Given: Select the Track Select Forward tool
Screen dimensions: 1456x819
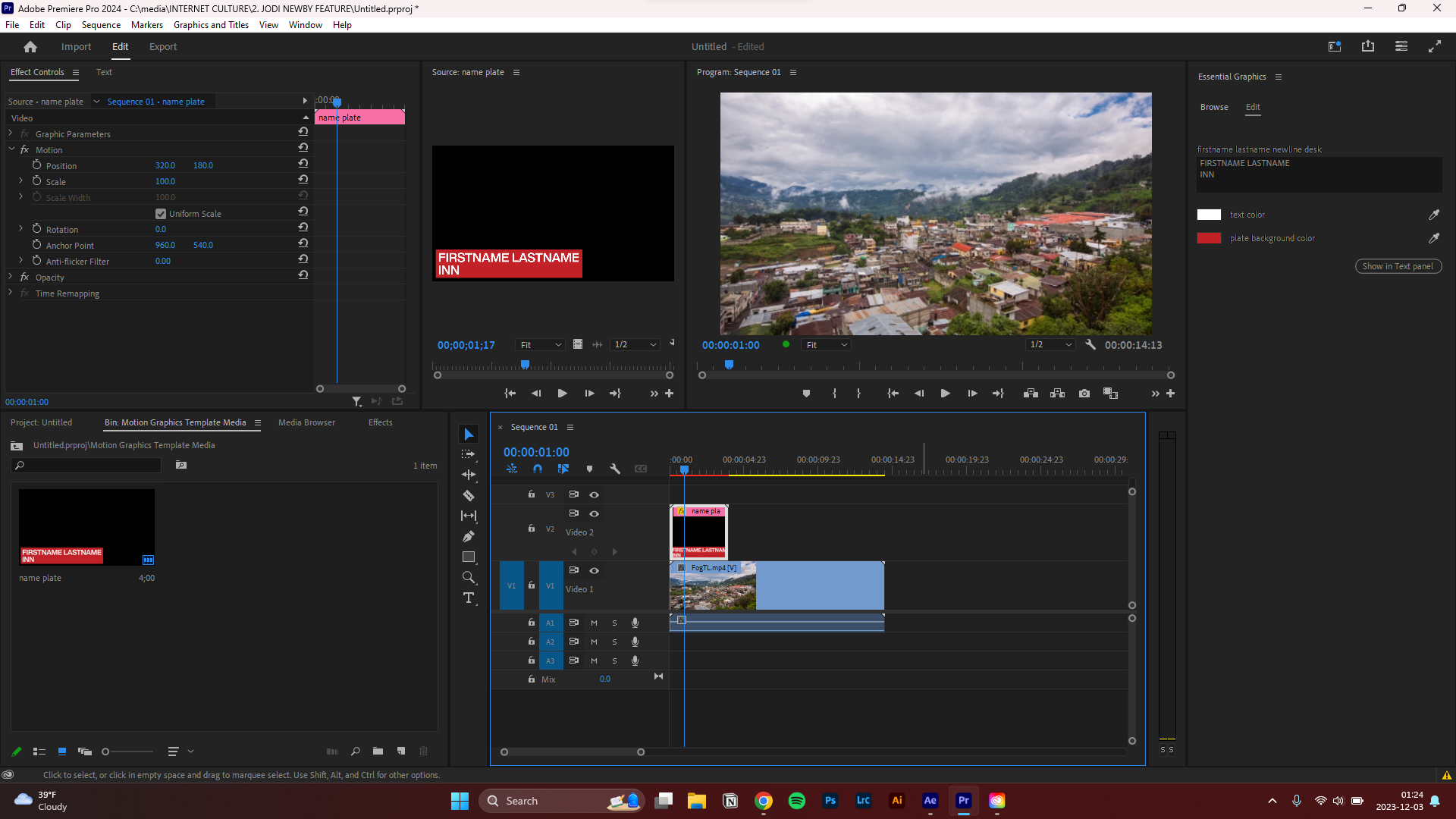Looking at the screenshot, I should pos(469,453).
